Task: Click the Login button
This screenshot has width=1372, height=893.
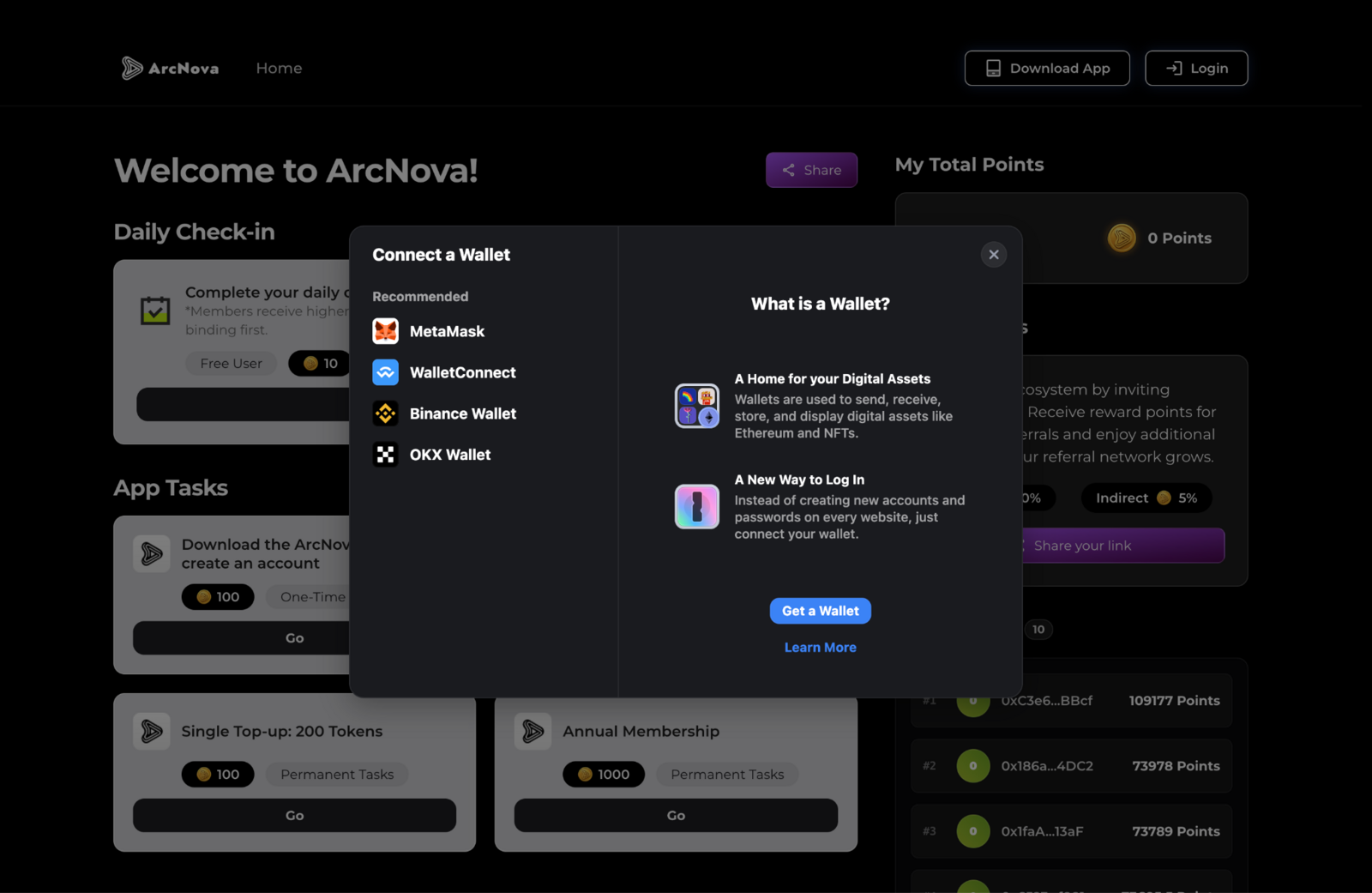Action: [1196, 68]
